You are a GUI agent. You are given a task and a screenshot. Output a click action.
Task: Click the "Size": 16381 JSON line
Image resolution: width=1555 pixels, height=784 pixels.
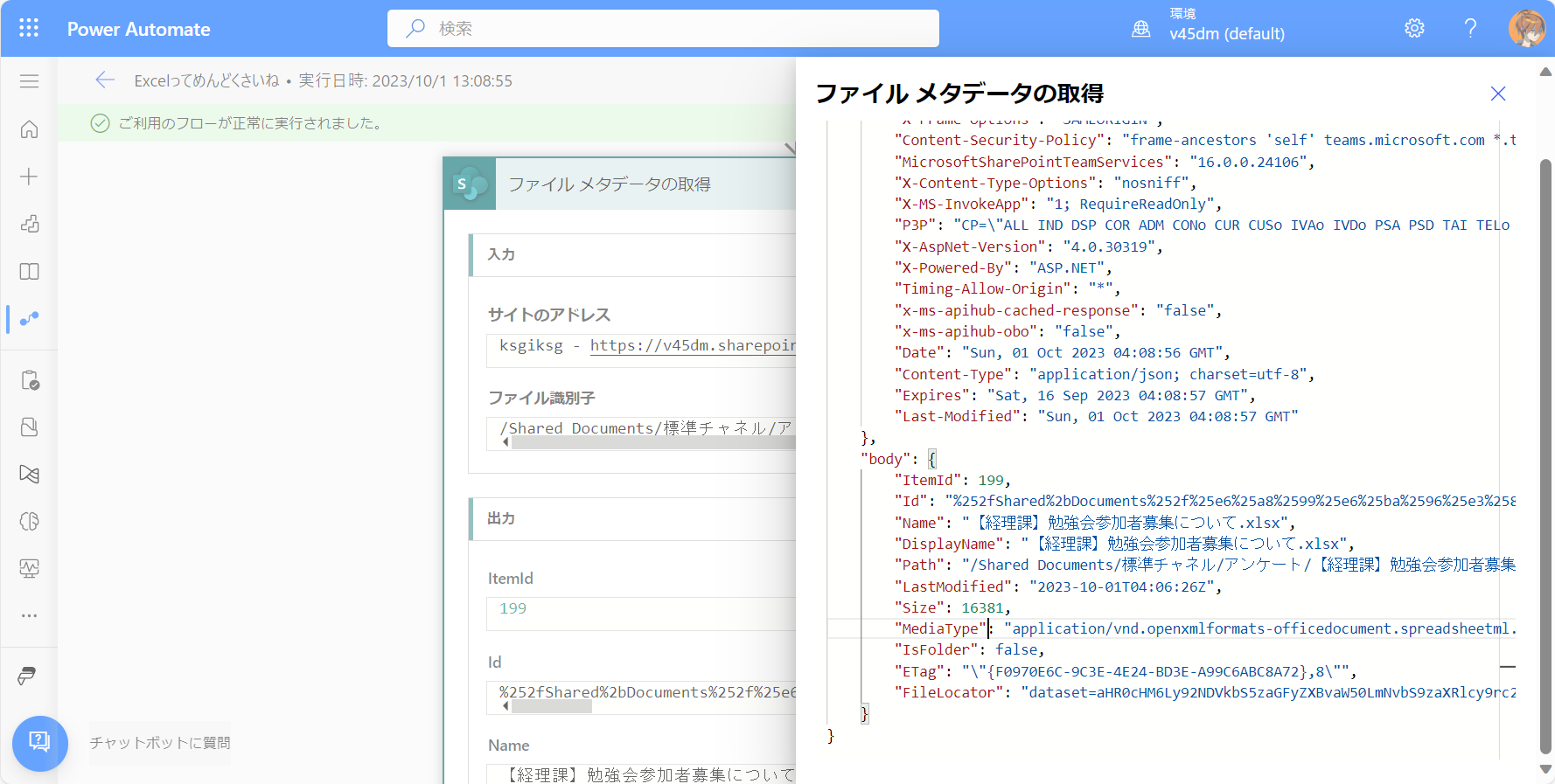952,607
